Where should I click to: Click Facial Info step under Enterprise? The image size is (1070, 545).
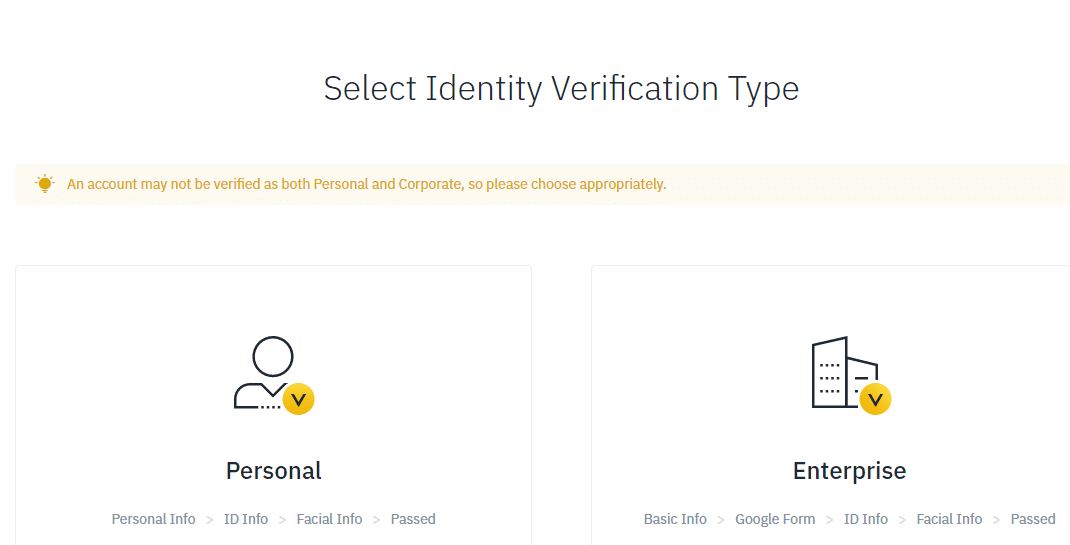tap(949, 519)
